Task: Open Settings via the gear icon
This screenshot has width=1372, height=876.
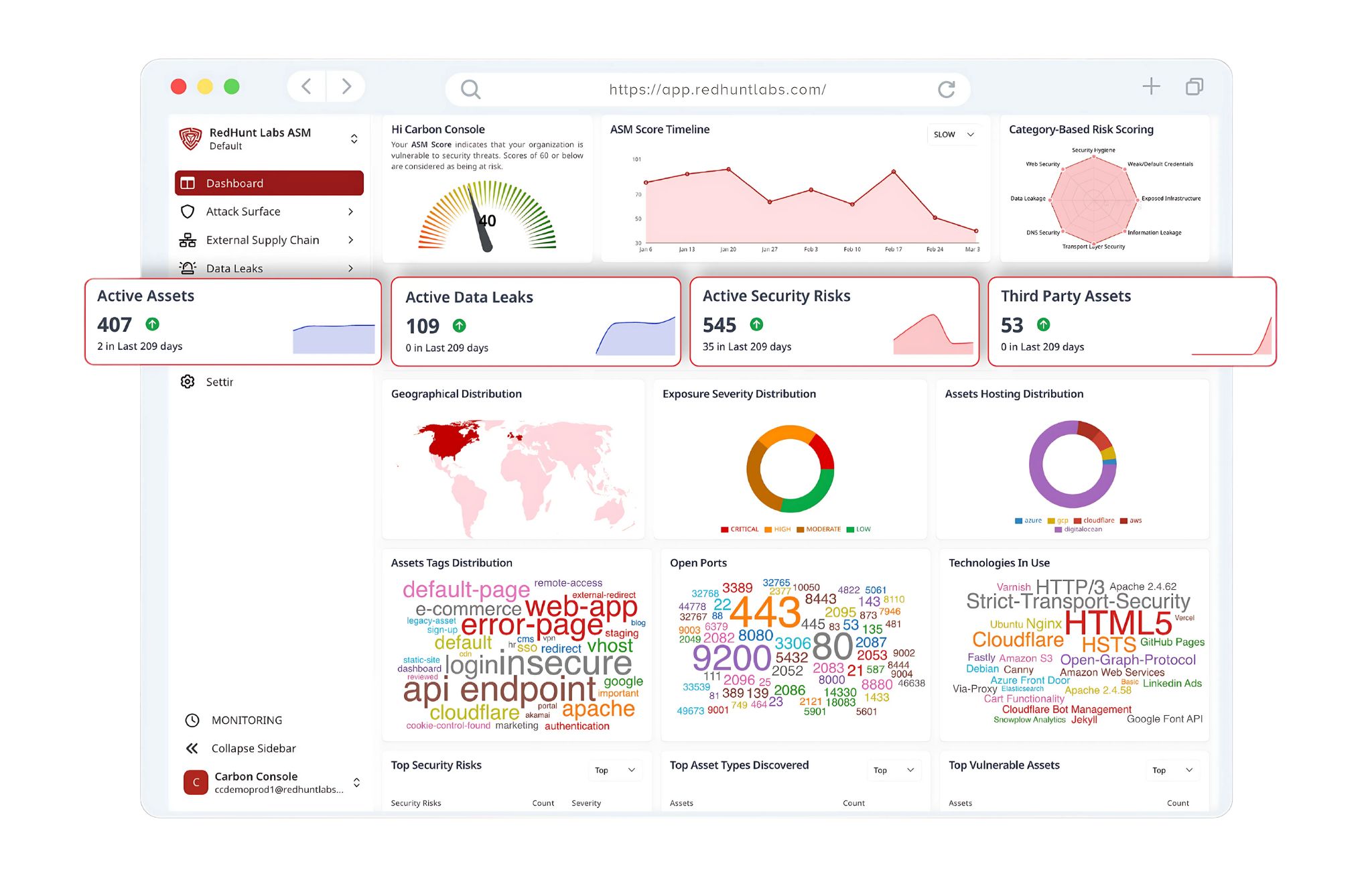Action: (188, 381)
